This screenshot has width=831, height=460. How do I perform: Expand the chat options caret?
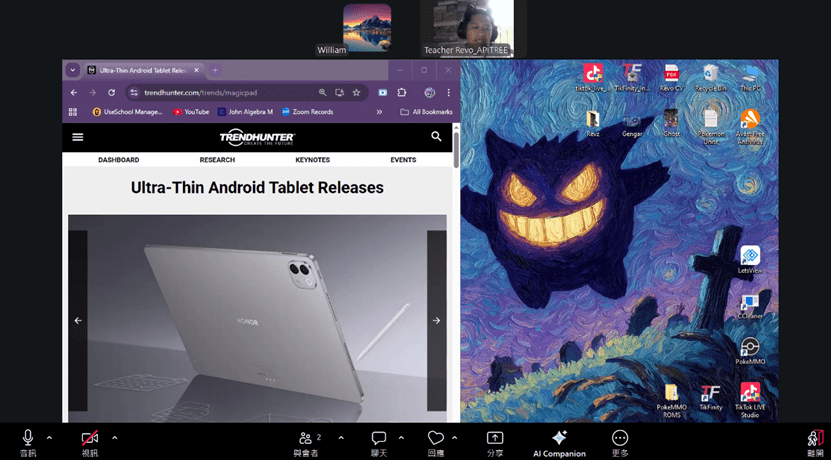pyautogui.click(x=401, y=438)
